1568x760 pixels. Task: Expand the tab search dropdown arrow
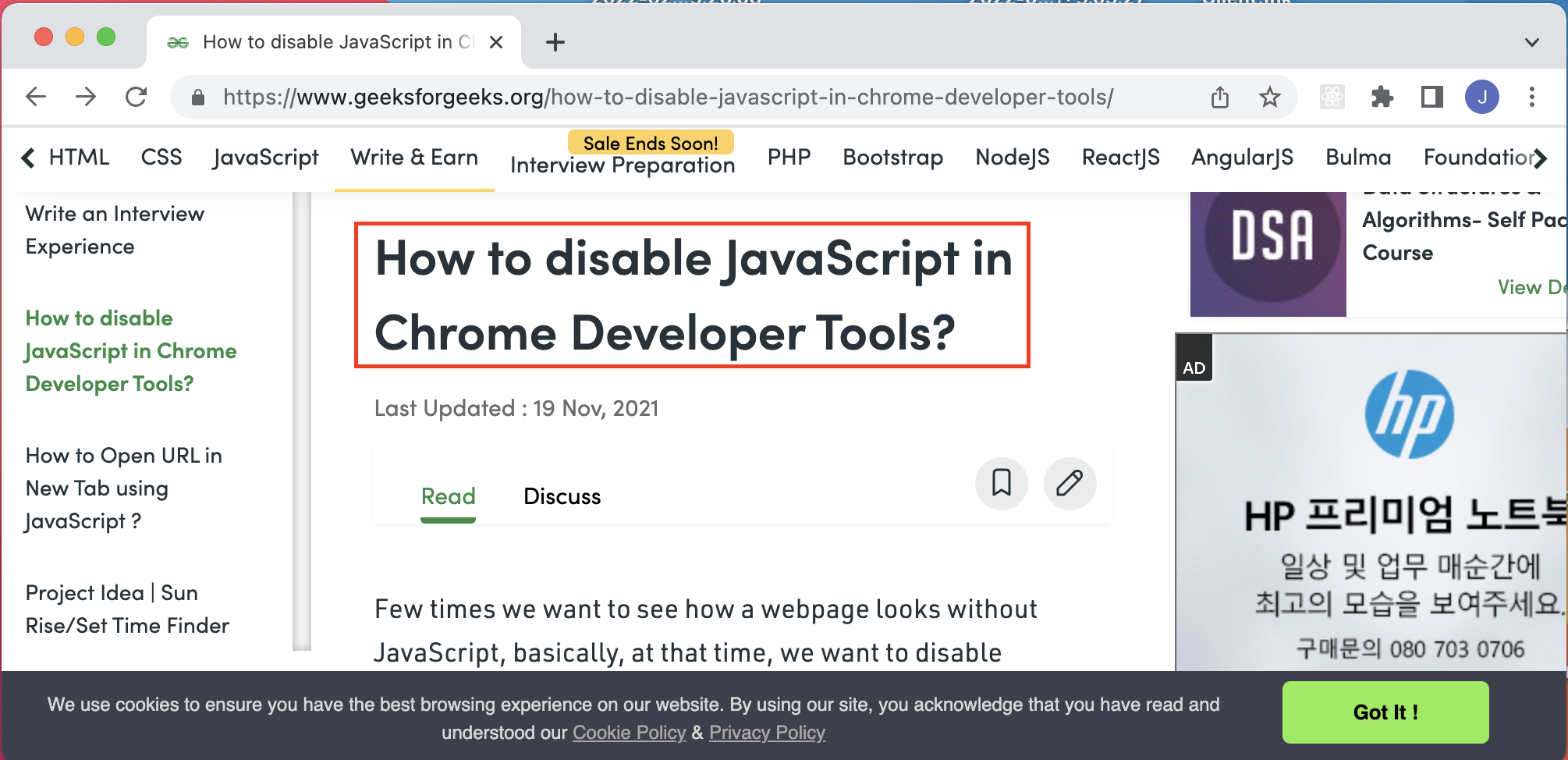(1532, 42)
